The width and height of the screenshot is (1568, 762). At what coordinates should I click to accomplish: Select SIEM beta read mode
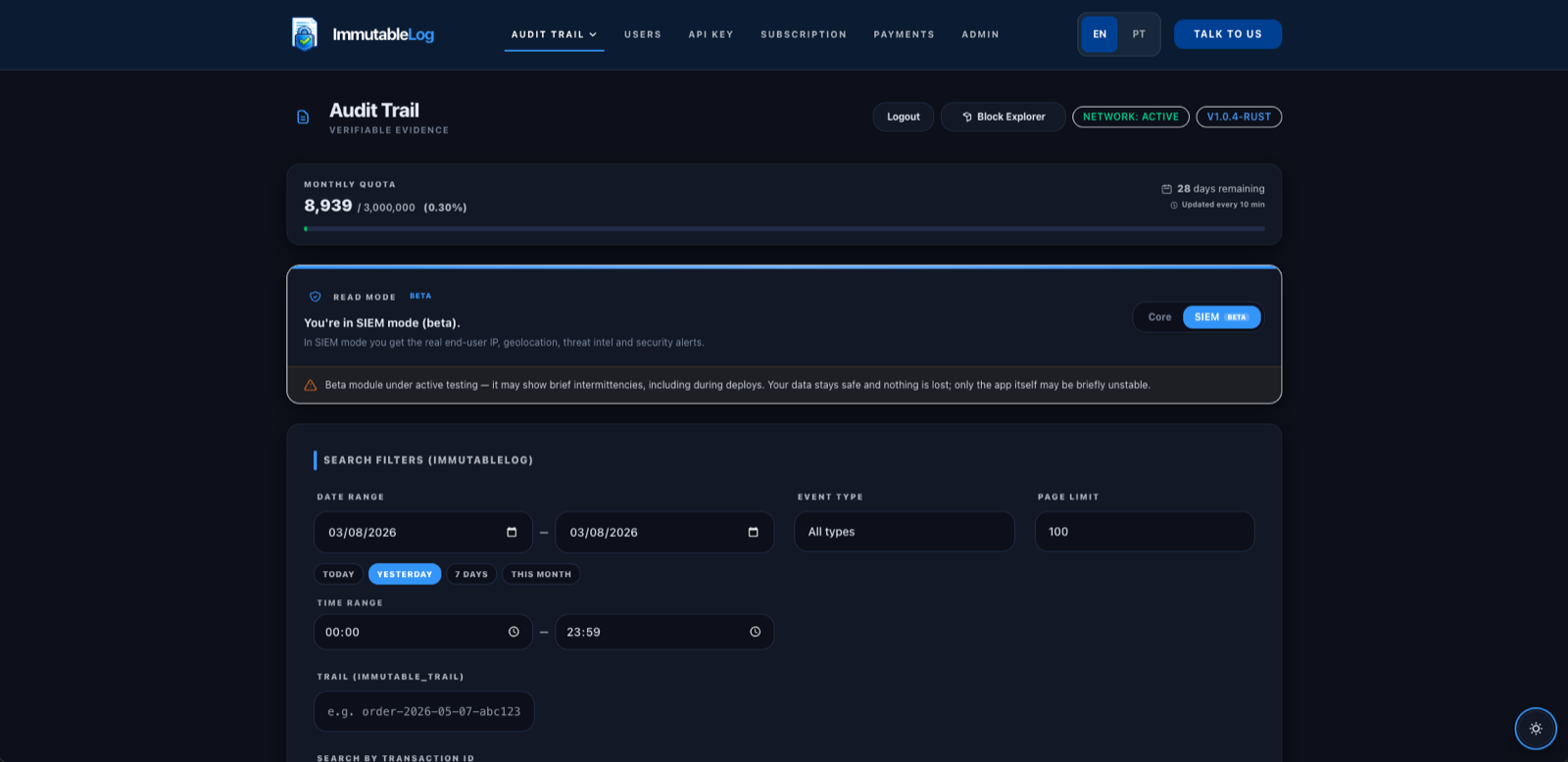click(x=1221, y=317)
